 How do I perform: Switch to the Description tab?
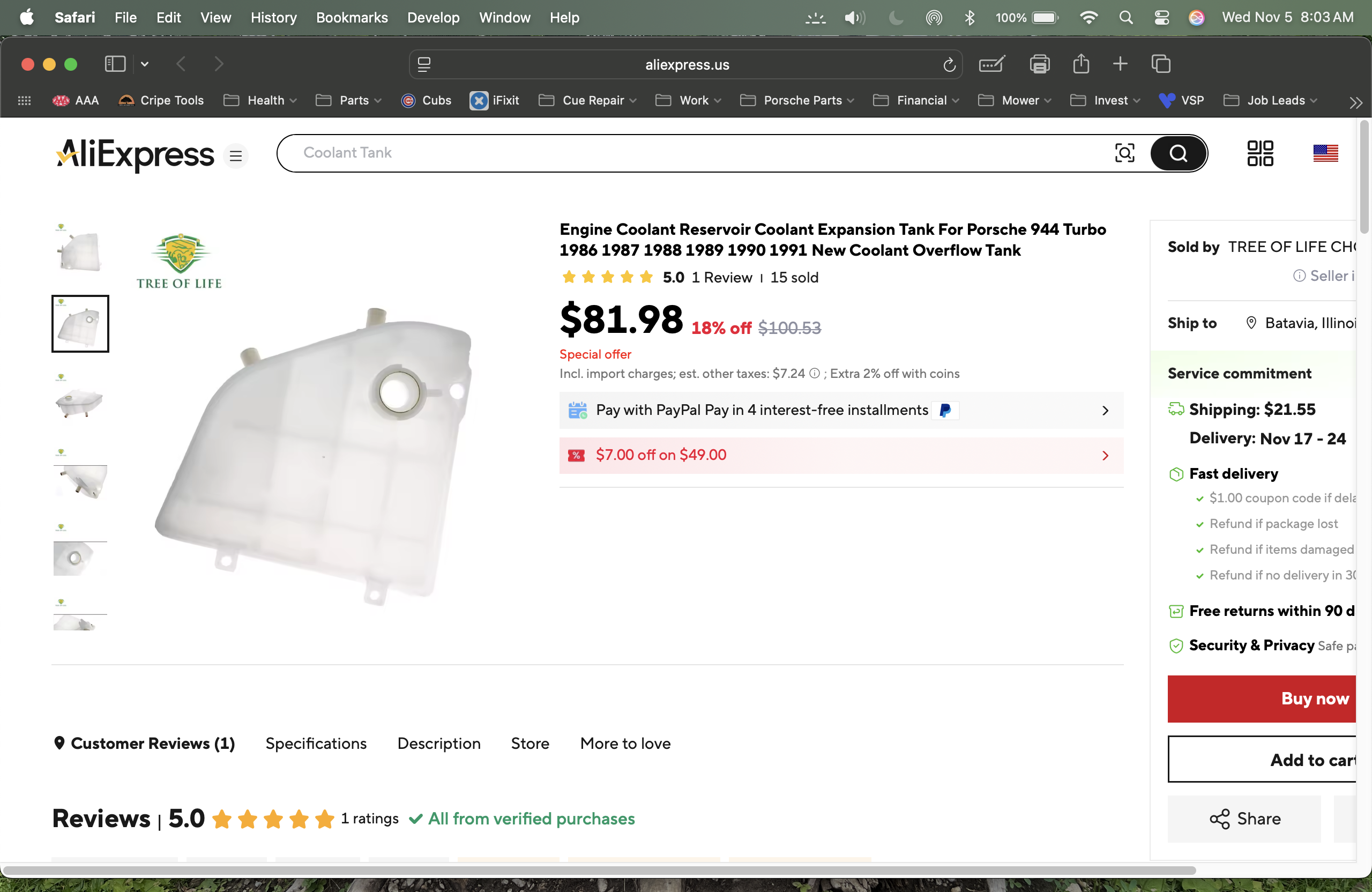pyautogui.click(x=439, y=743)
